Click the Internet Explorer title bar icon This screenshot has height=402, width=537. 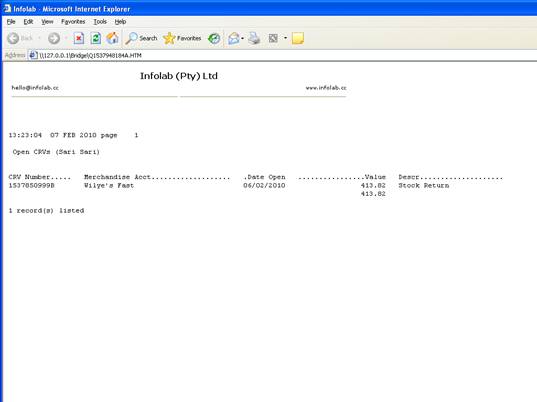pyautogui.click(x=7, y=8)
